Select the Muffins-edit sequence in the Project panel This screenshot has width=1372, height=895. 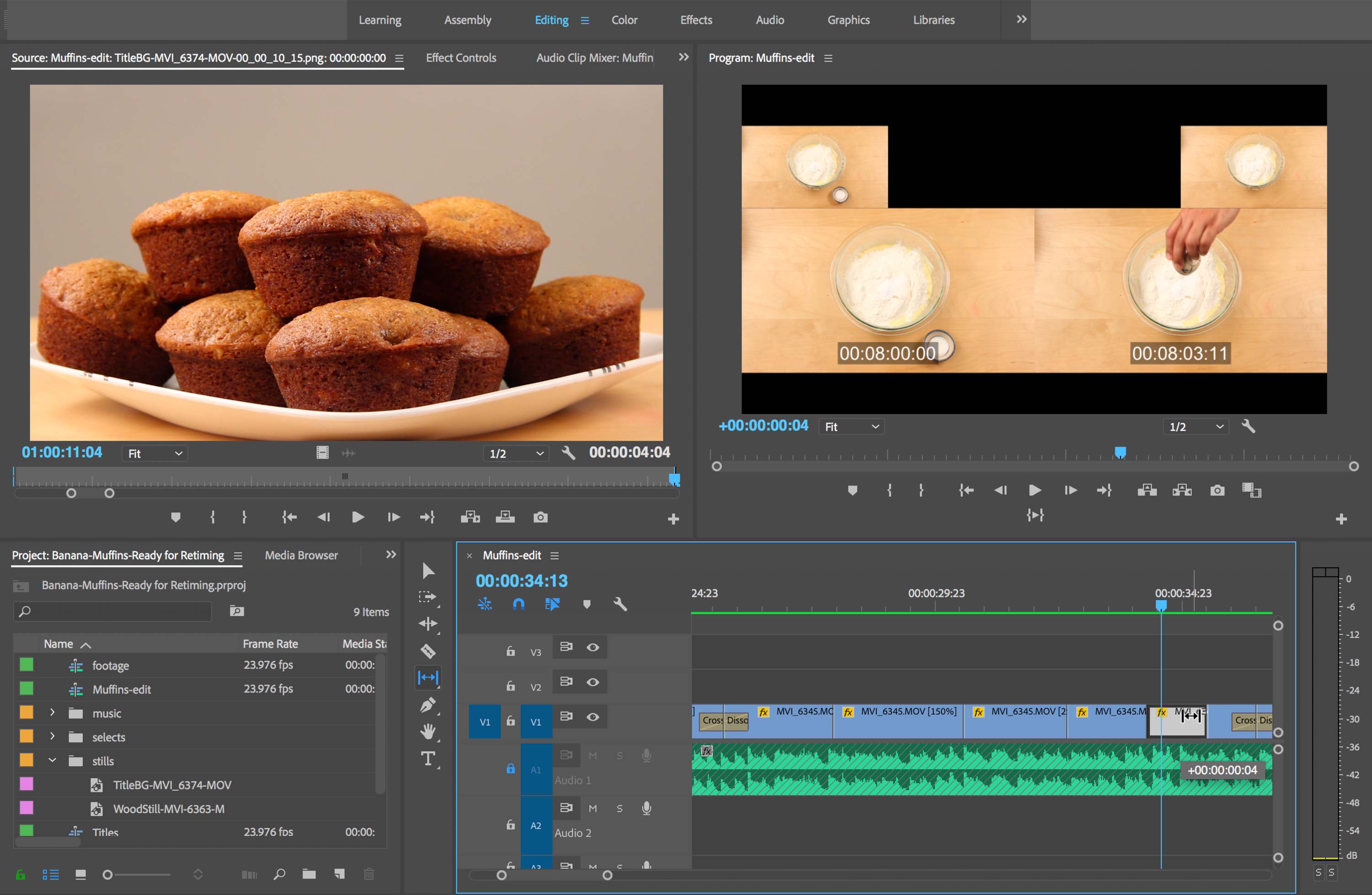[122, 689]
